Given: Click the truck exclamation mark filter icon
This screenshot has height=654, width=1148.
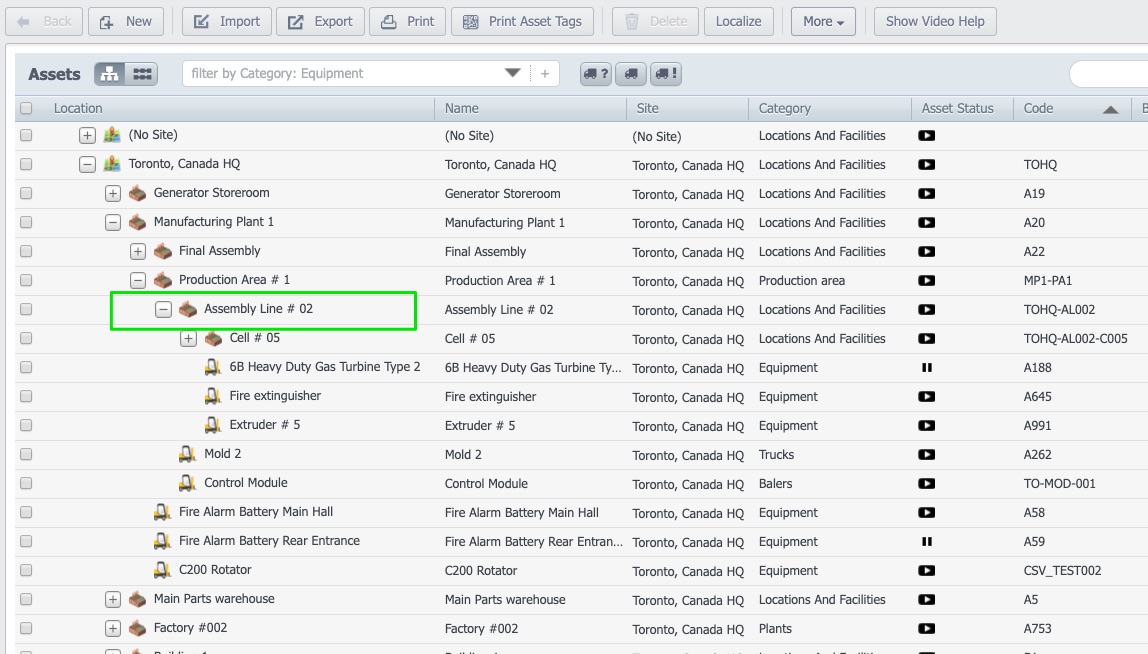Looking at the screenshot, I should coord(666,74).
